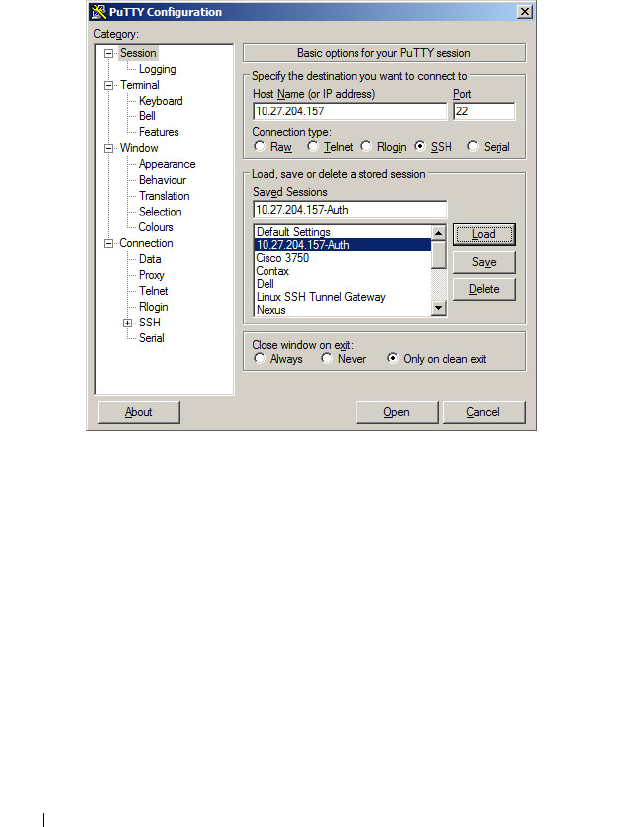Click the PuTTY icon in title bar
This screenshot has height=827, width=641.
coord(99,12)
